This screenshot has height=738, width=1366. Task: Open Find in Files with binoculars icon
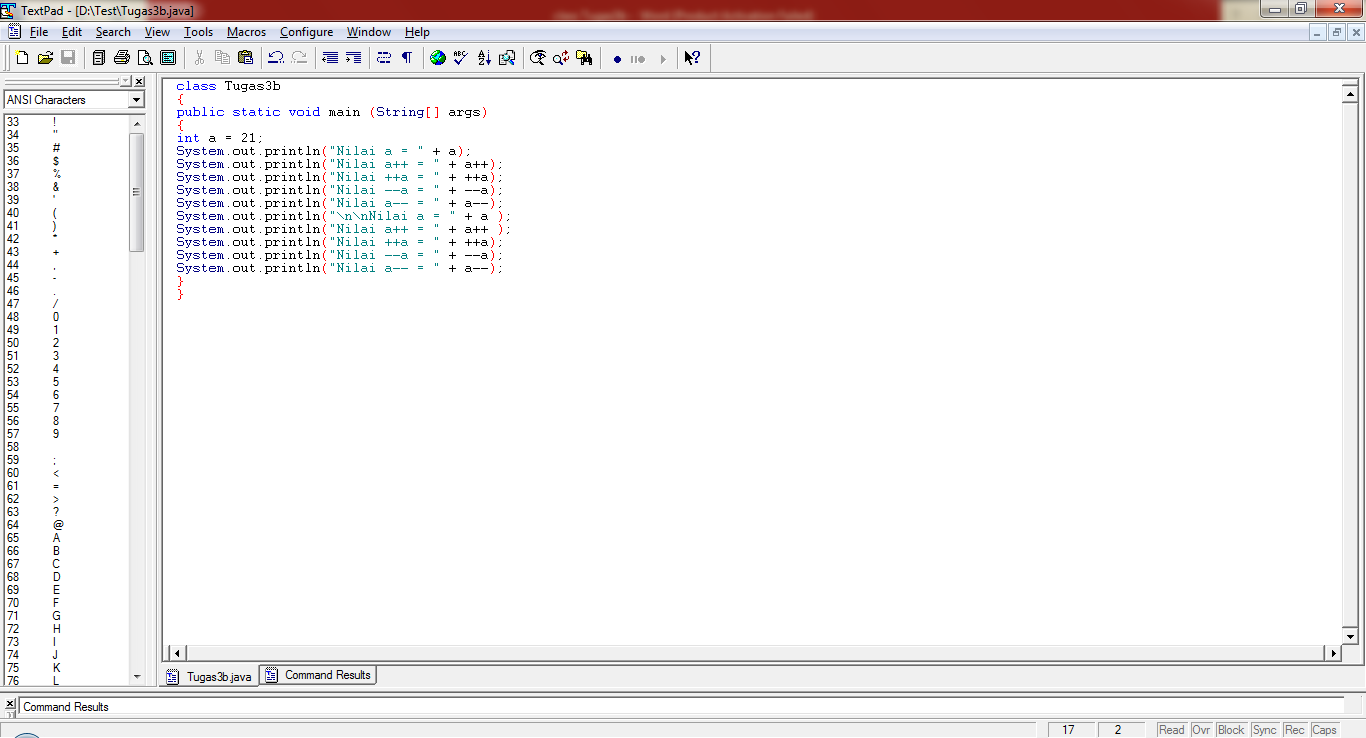point(584,58)
